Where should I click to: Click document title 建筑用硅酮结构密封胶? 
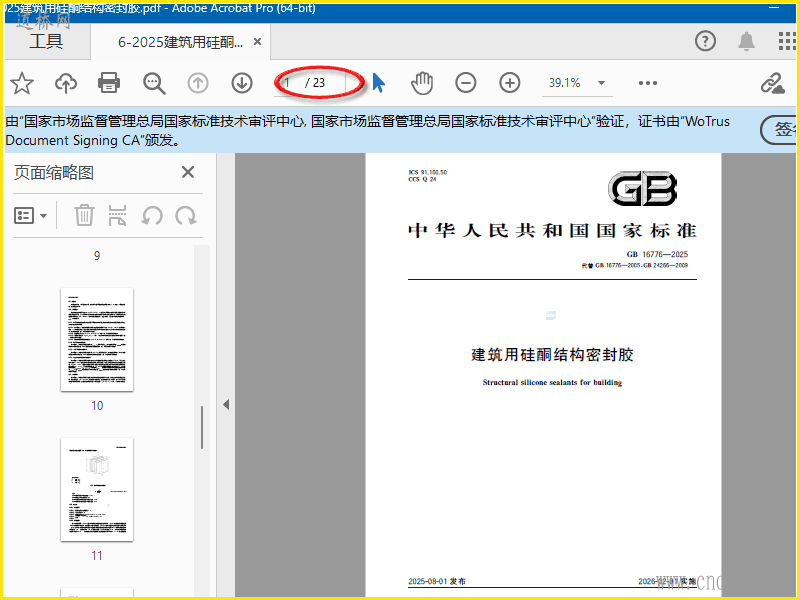[x=552, y=355]
